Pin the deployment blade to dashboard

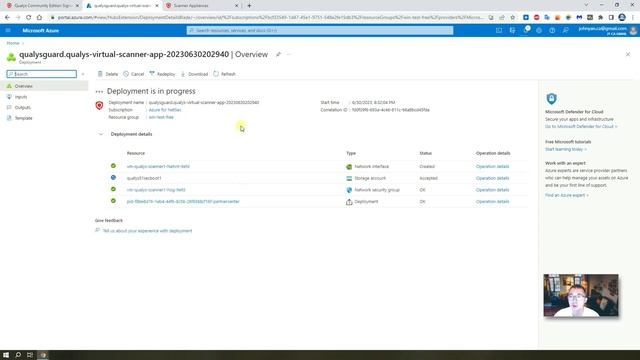pos(278,54)
